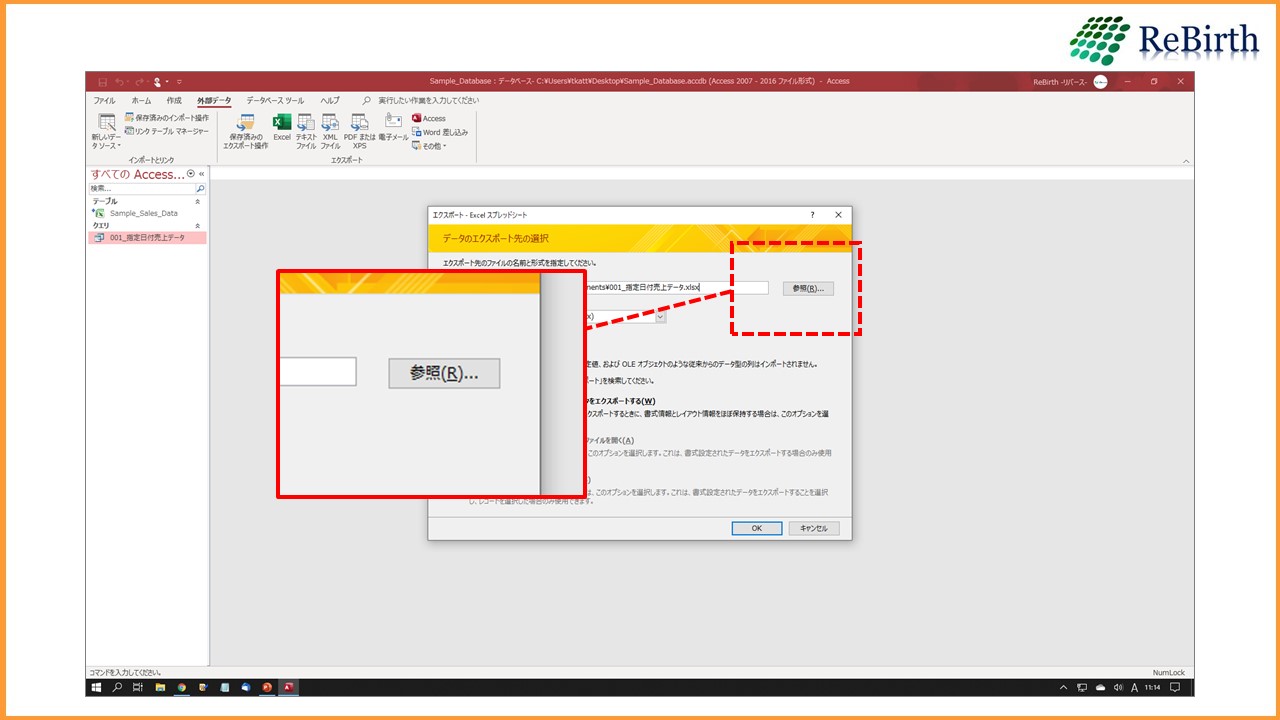Select 001_指定日付売上データ query
Screen dimensions: 1280x720
(x=147, y=238)
